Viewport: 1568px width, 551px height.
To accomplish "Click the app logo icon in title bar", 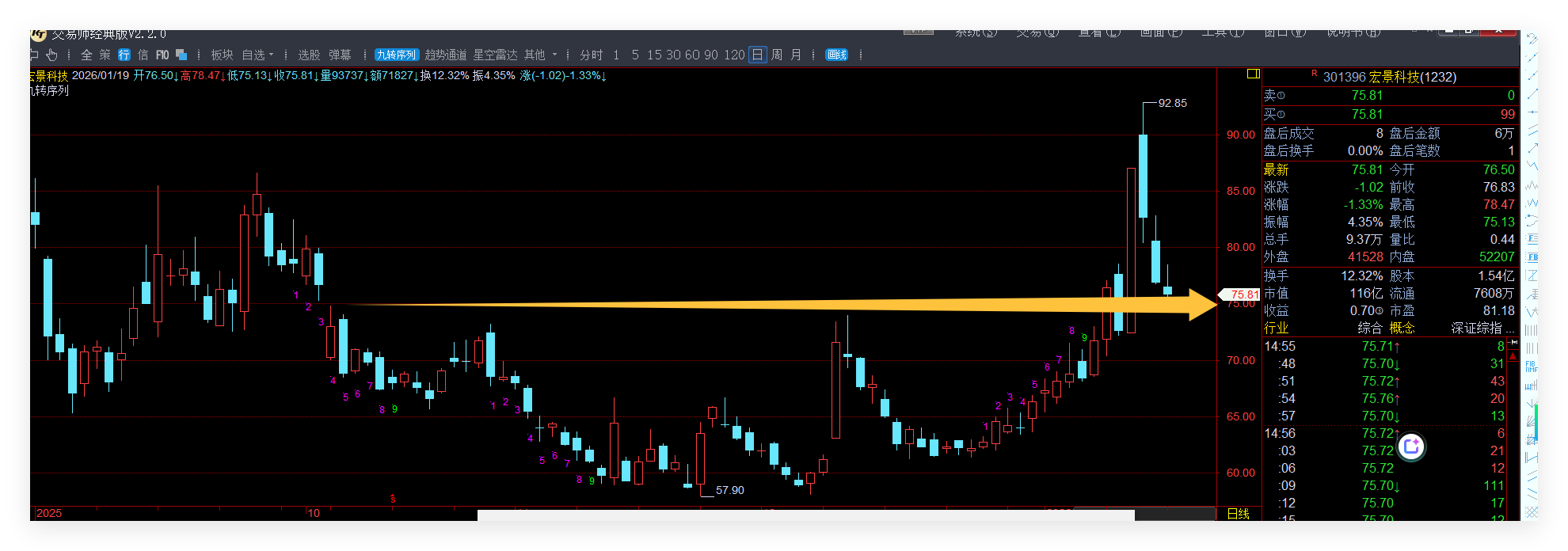I will tap(38, 35).
